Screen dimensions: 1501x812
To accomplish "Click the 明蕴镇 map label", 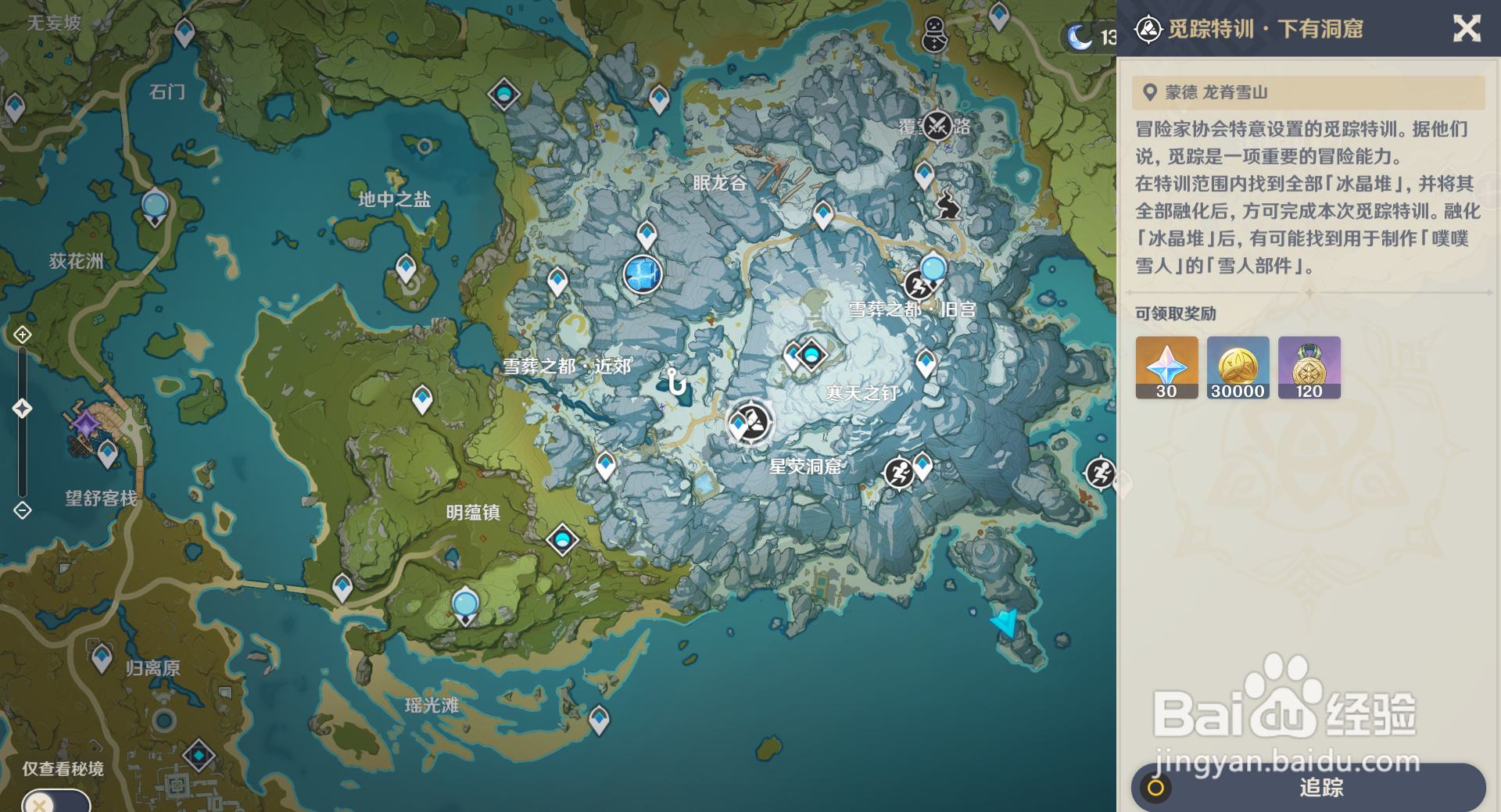I will tap(473, 513).
